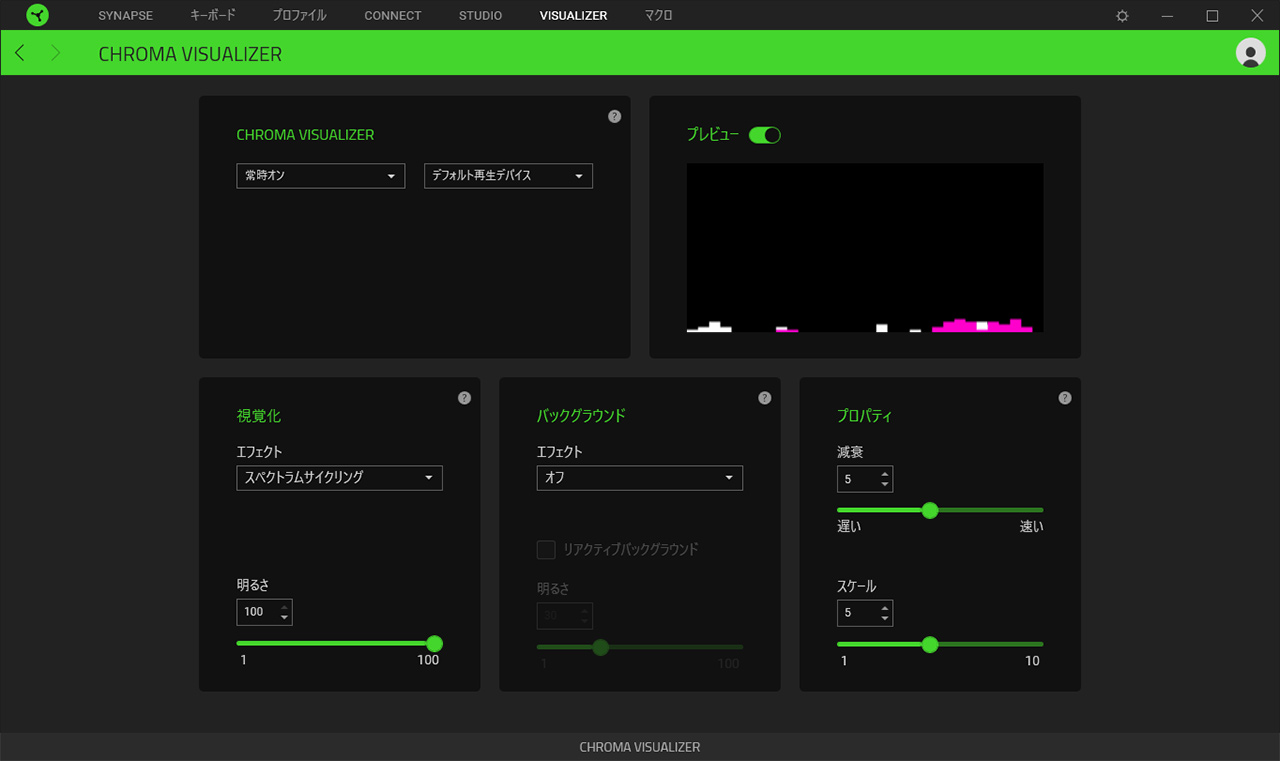Open help for Chroma Visualizer panel

[614, 116]
